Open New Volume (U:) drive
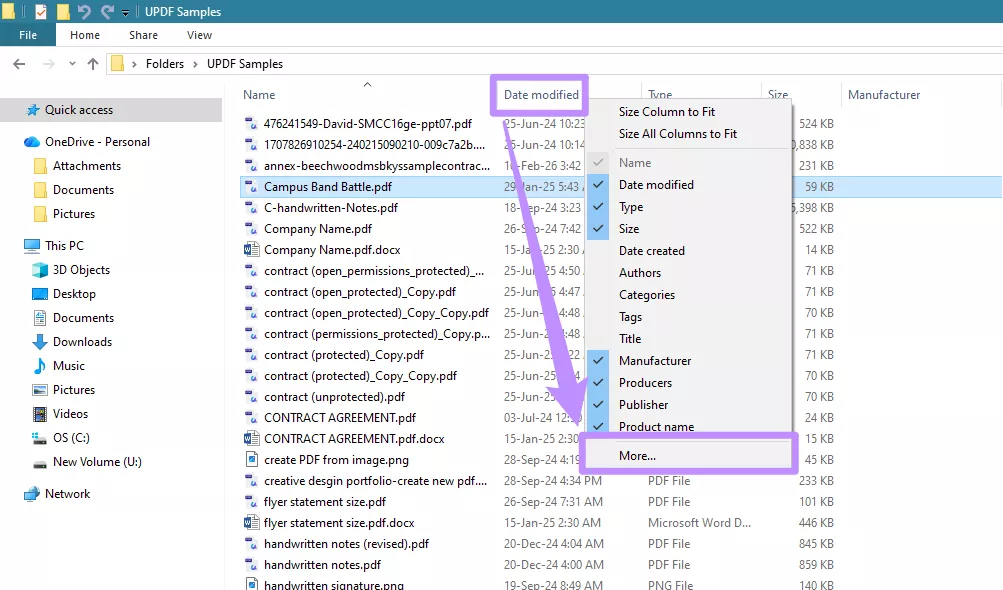 click(87, 462)
